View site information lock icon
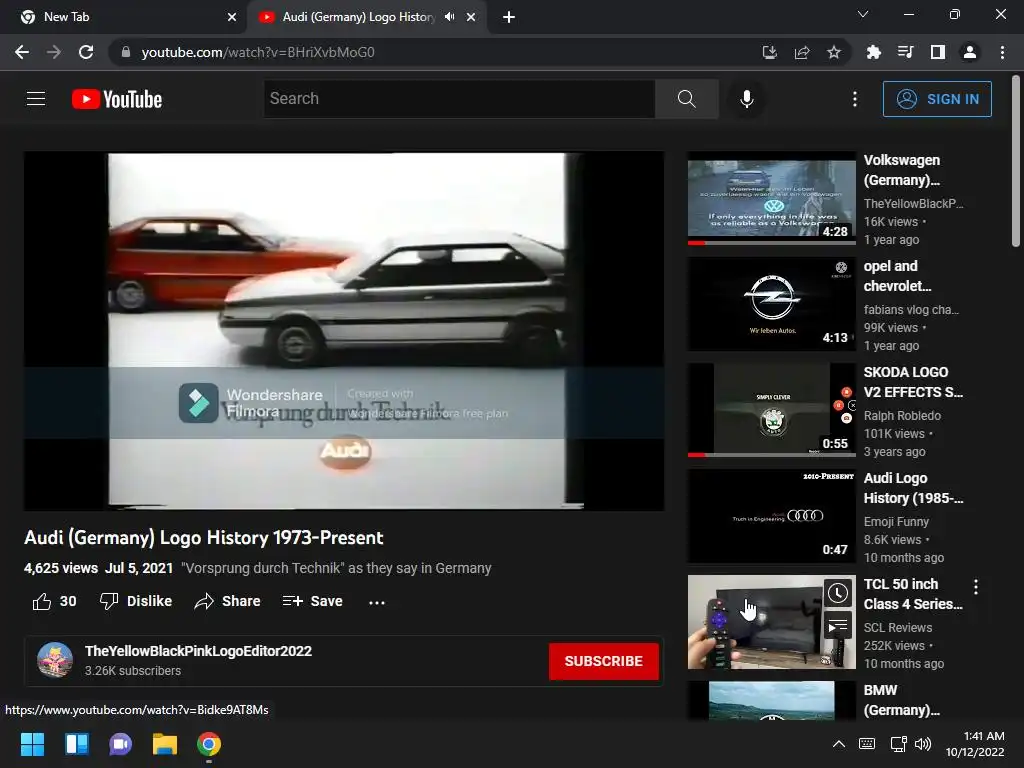The image size is (1024, 768). 125,52
